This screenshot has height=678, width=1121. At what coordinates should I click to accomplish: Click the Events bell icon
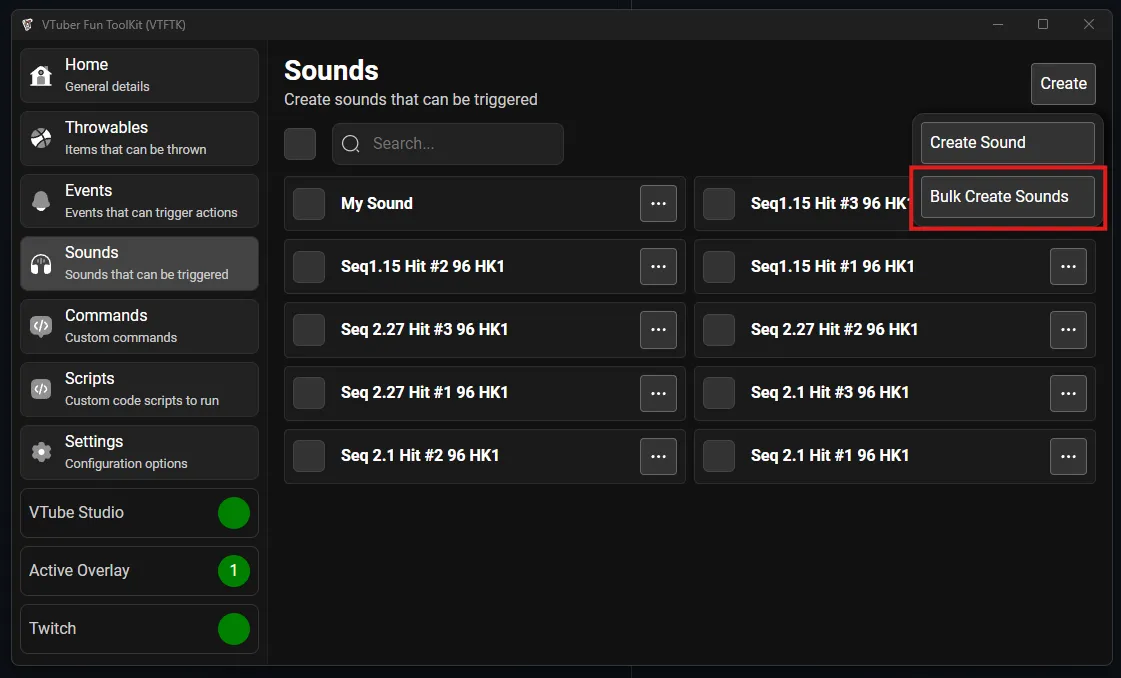coord(41,201)
